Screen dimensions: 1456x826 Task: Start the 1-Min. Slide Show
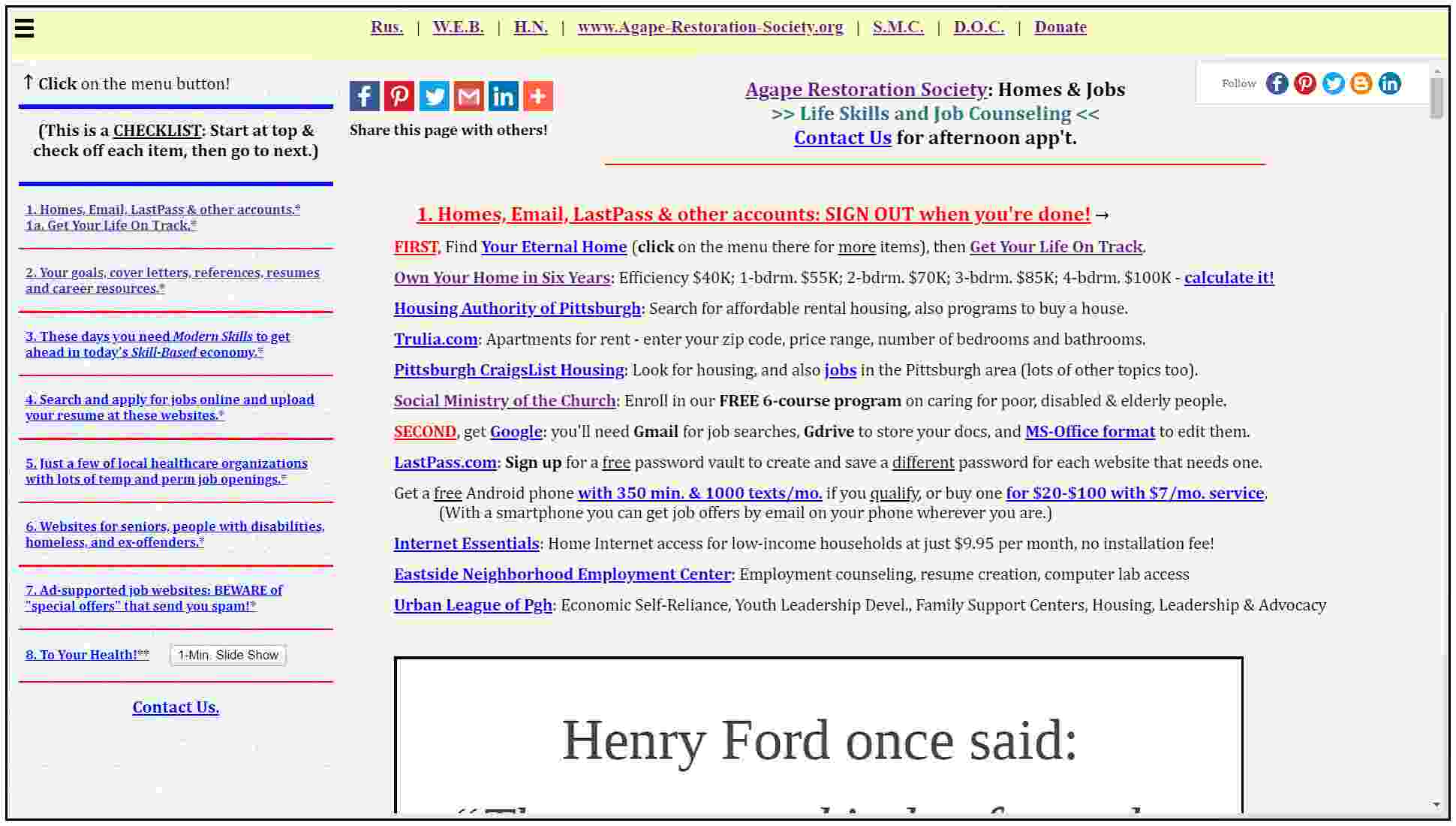[228, 655]
